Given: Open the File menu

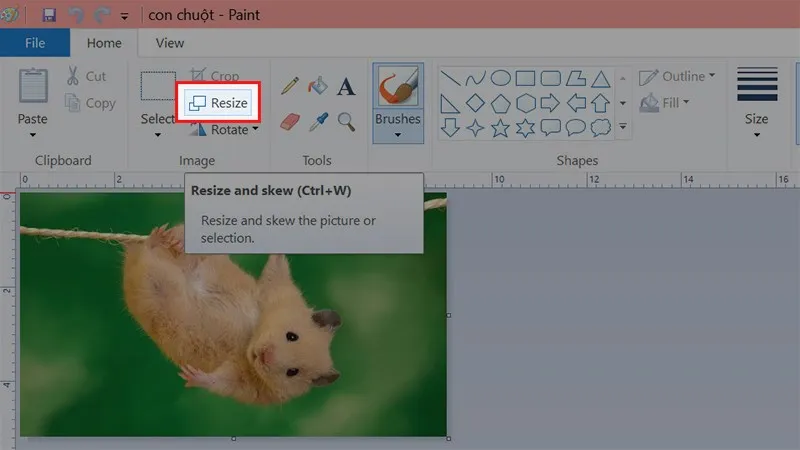Looking at the screenshot, I should point(35,43).
